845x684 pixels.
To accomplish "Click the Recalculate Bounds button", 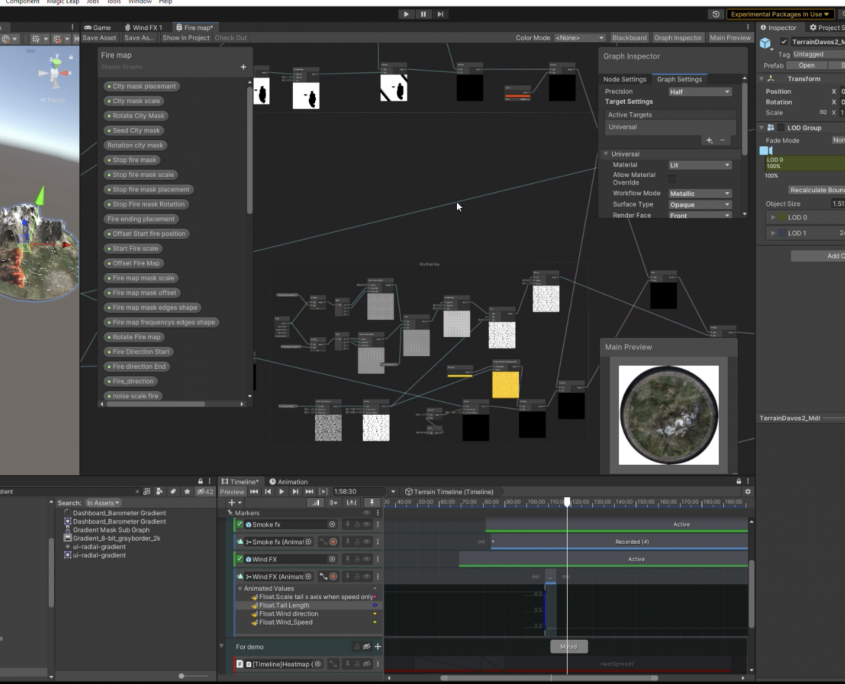I will click(816, 189).
